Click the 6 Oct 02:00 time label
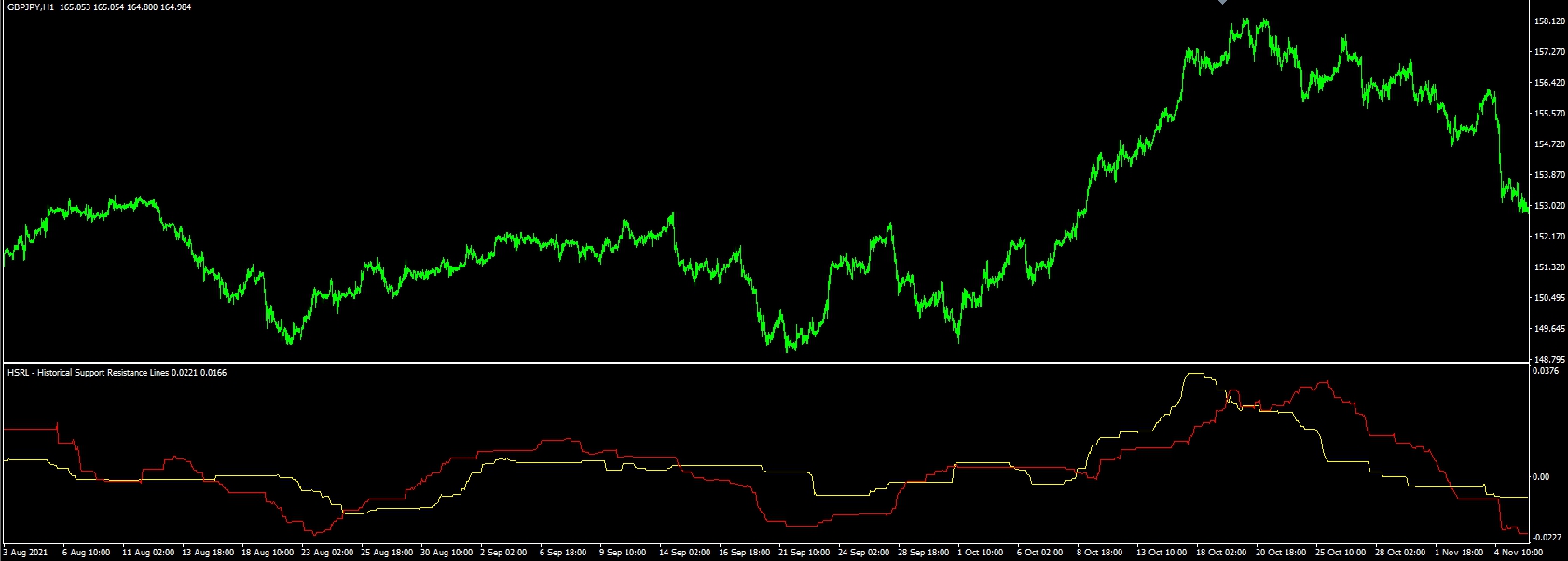This screenshot has width=1568, height=561. click(x=1040, y=553)
